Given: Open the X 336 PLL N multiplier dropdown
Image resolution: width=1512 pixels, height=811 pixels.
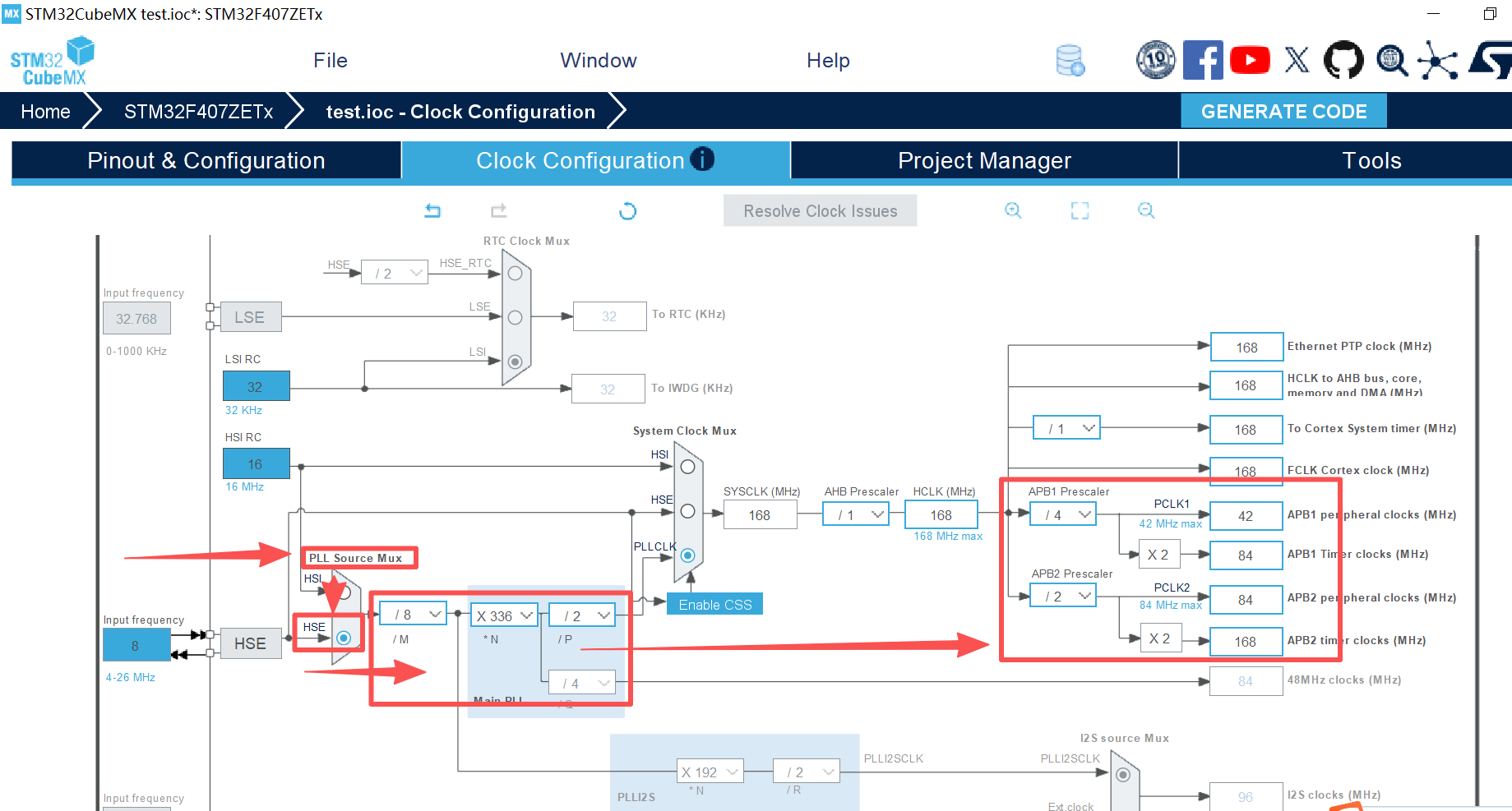Looking at the screenshot, I should click(504, 615).
